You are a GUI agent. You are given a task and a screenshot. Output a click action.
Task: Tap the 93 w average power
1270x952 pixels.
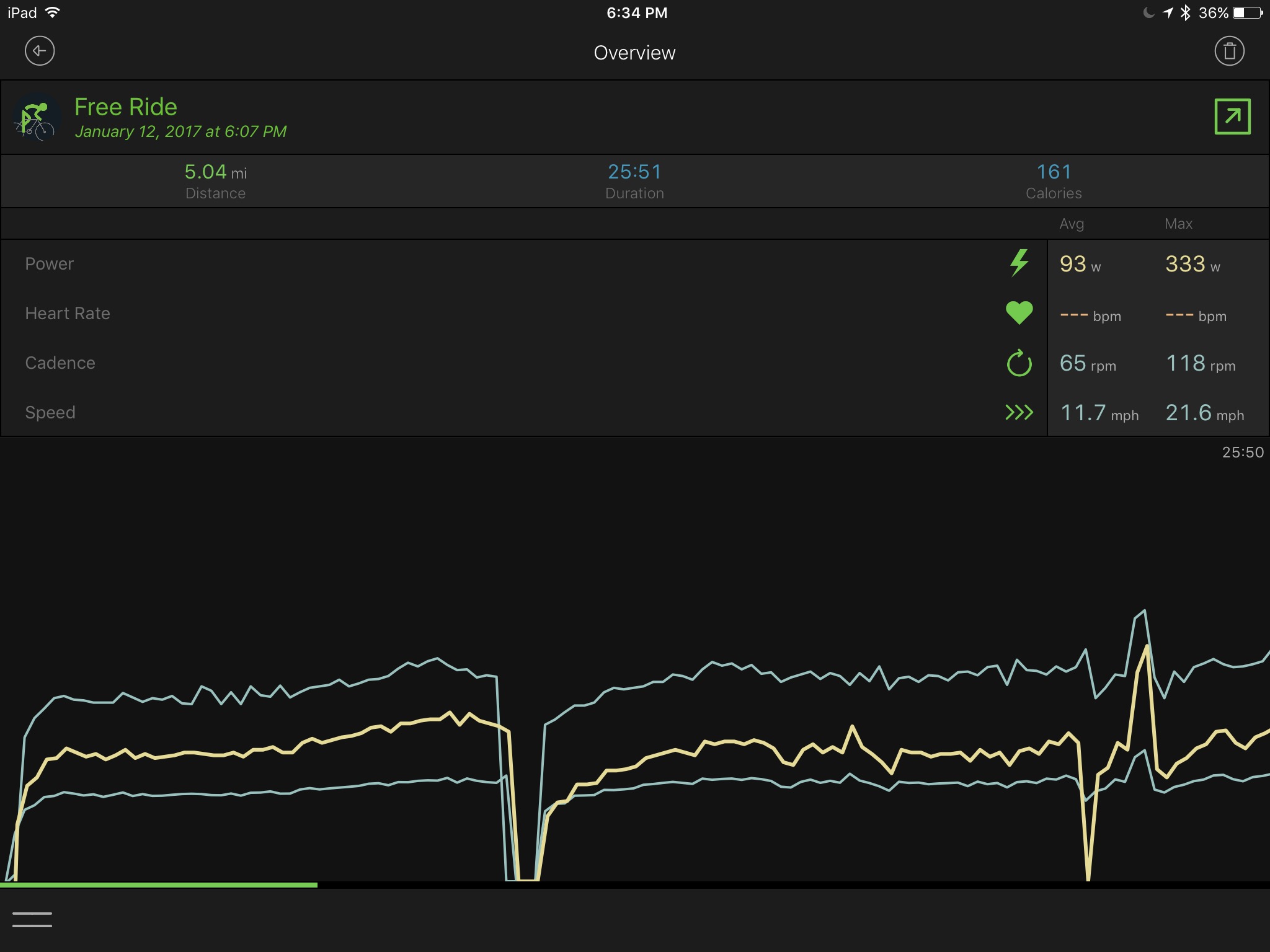pos(1080,264)
